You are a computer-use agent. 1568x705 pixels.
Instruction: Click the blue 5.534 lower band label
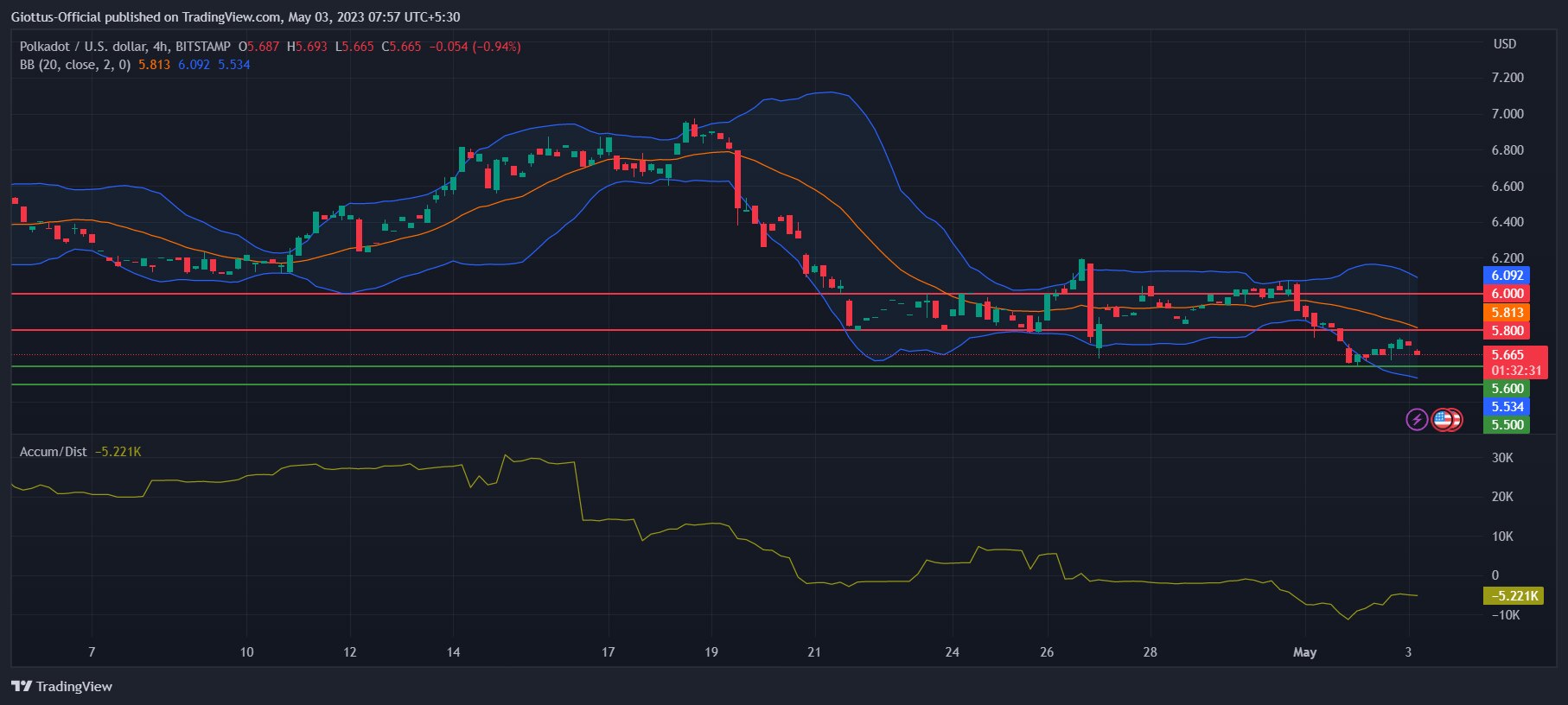click(x=1507, y=407)
